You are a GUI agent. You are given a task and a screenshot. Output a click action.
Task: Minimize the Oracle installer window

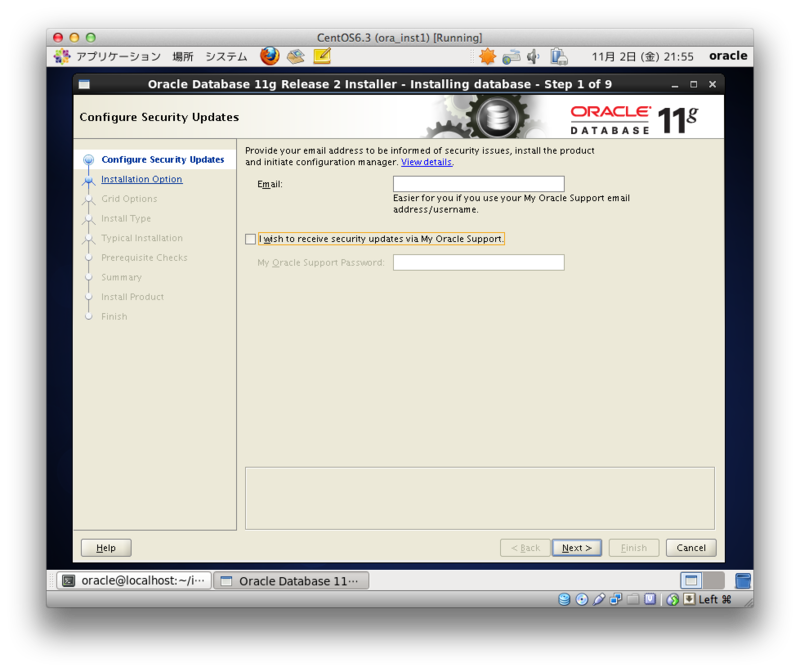(x=675, y=85)
